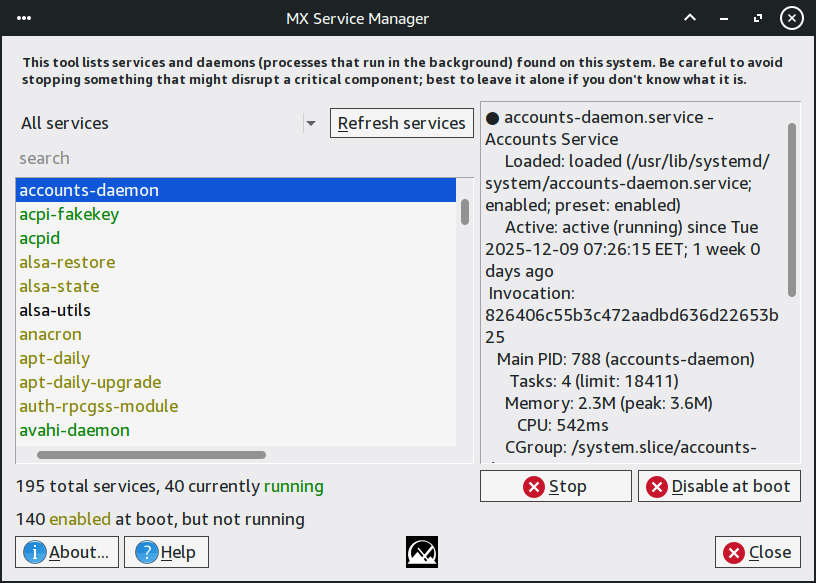Click the dropdown arrow beside All services
Viewport: 816px width, 583px height.
(311, 123)
